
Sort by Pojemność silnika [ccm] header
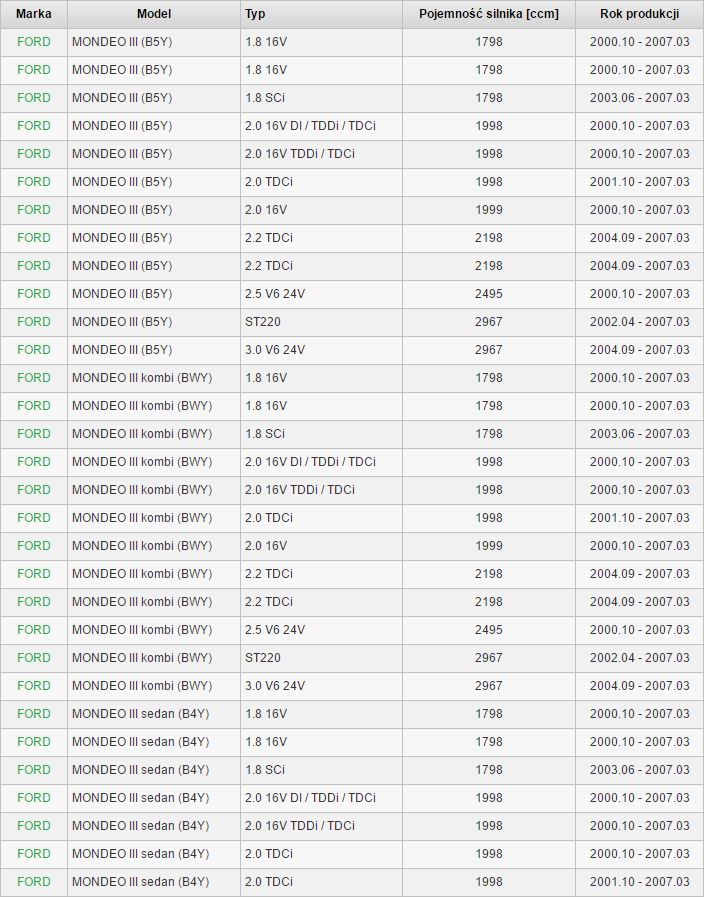pos(489,14)
